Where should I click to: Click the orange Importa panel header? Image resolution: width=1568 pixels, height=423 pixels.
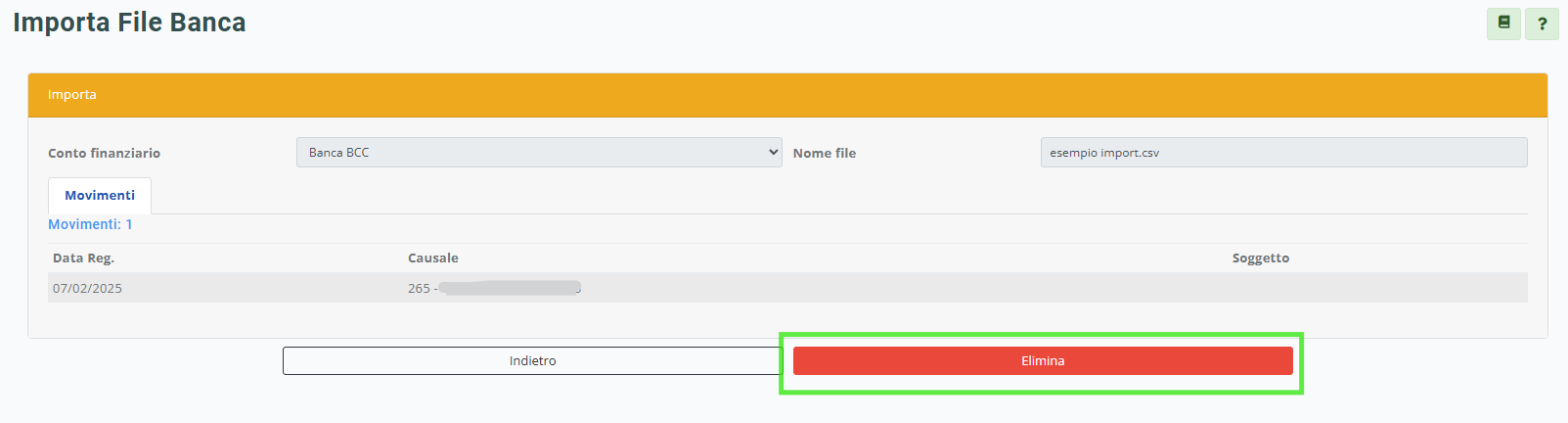(x=787, y=95)
